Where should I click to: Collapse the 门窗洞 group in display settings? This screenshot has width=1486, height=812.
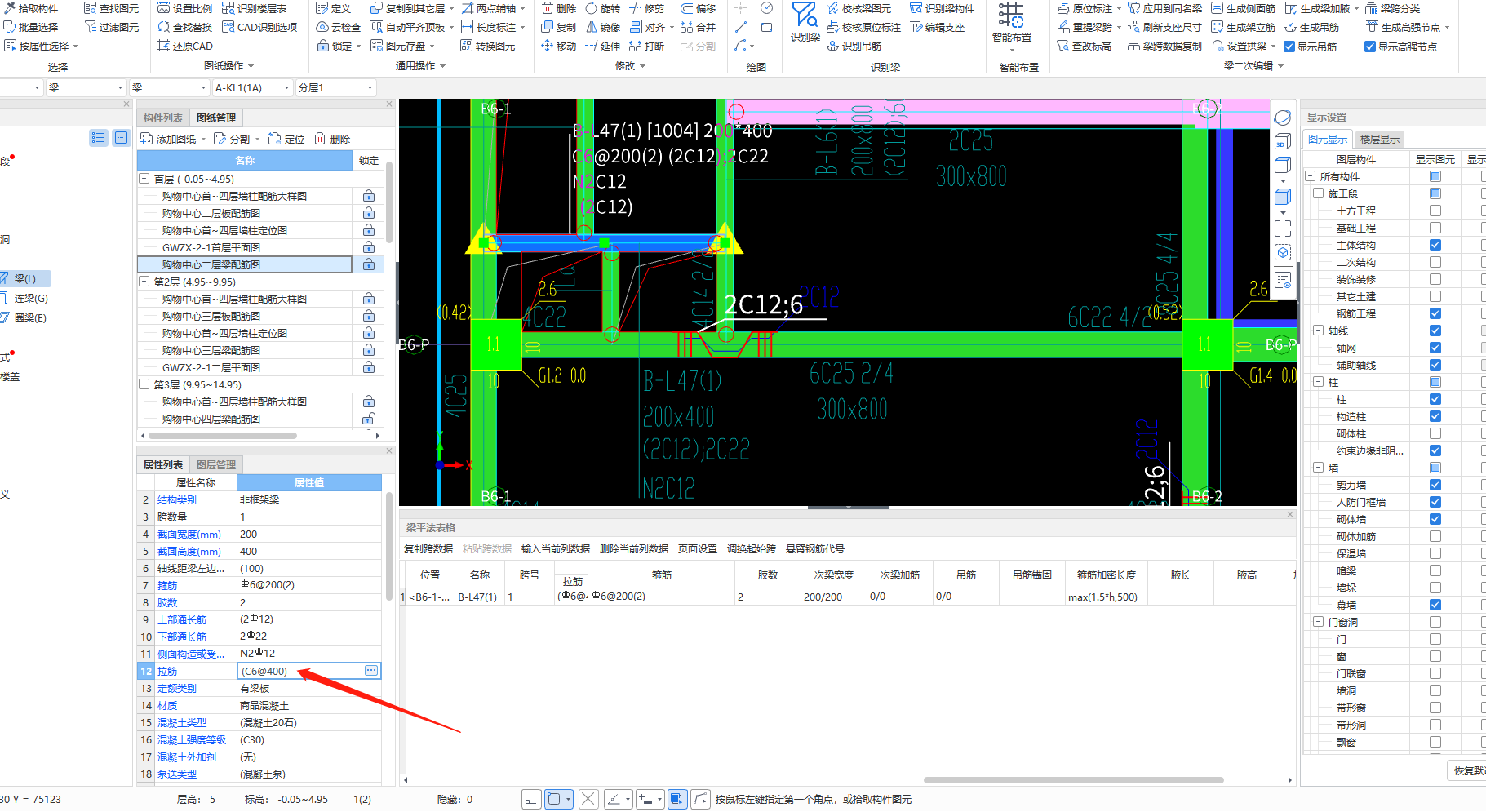(x=1318, y=622)
